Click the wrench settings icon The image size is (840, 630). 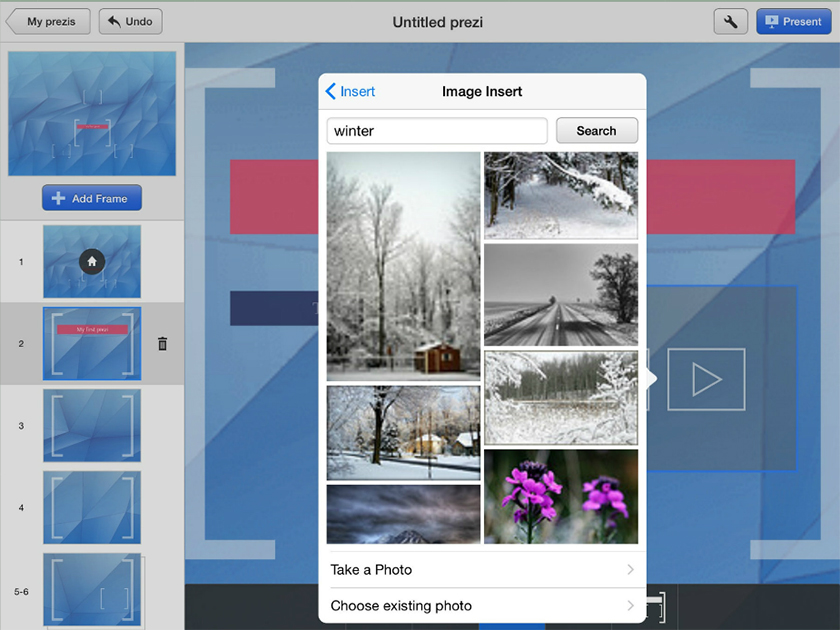tap(730, 21)
